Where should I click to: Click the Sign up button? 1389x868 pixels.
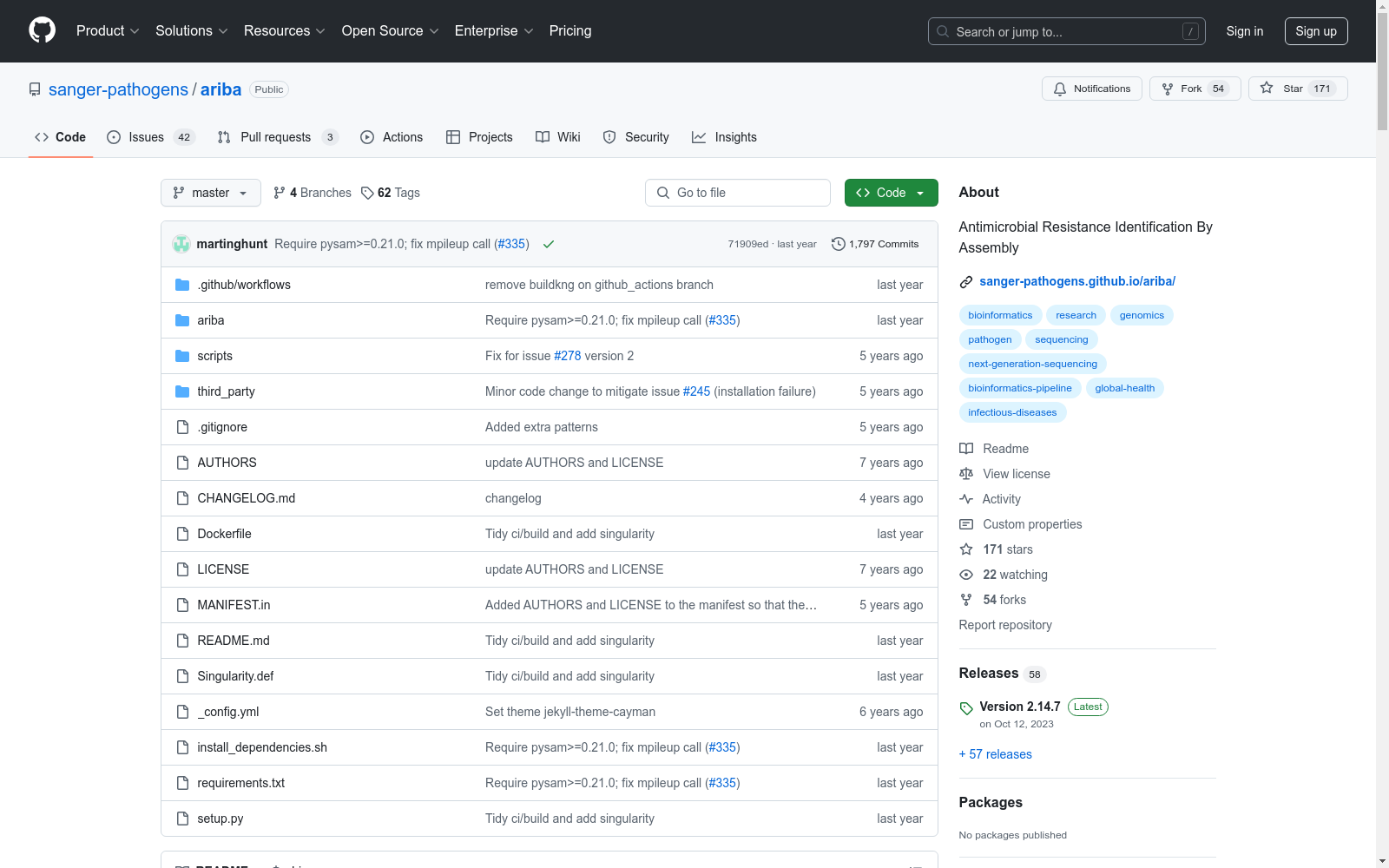click(x=1316, y=31)
